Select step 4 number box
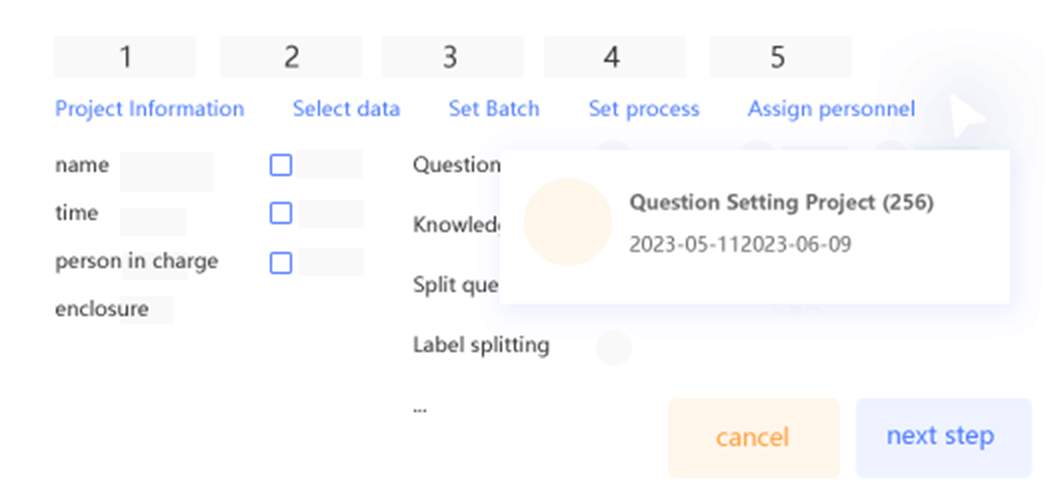The image size is (1046, 494). tap(614, 57)
